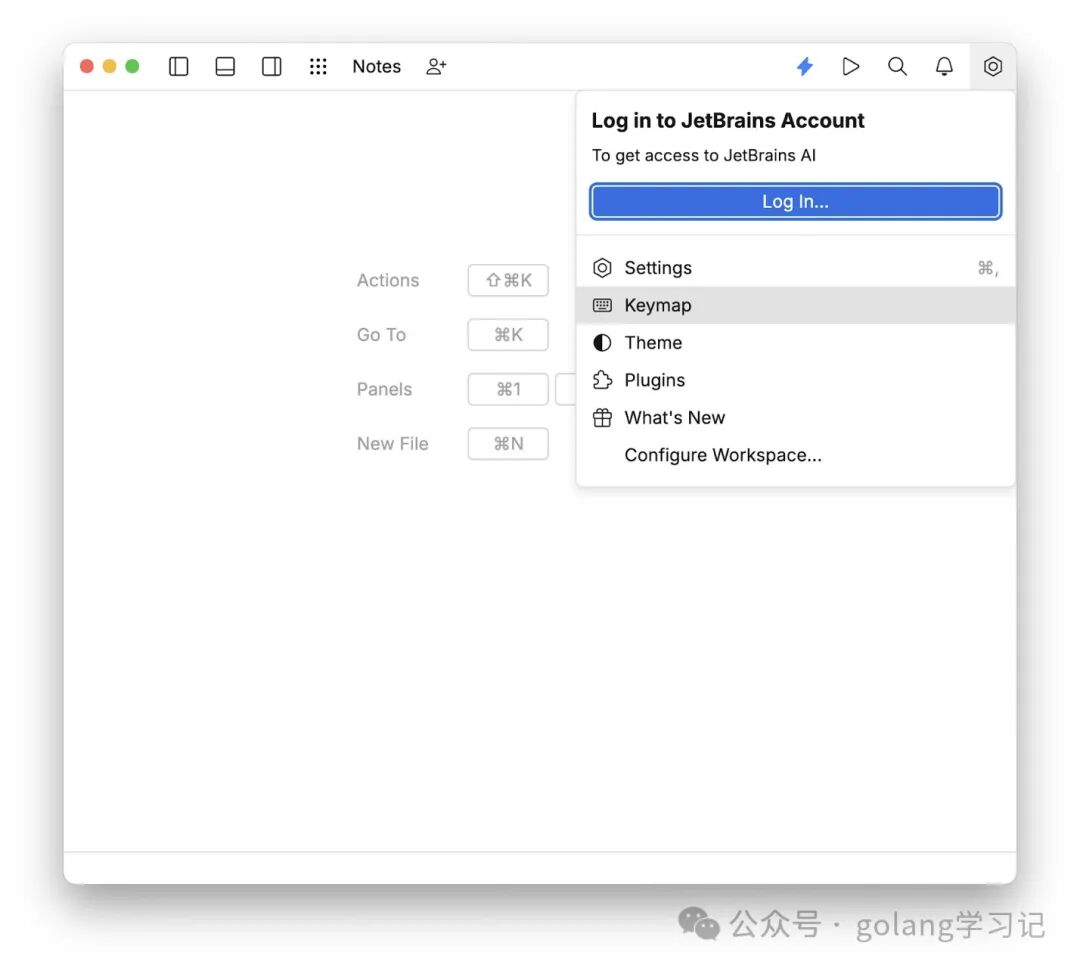Open the nine-dot grid launcher icon
The width and height of the screenshot is (1080, 968).
point(318,66)
